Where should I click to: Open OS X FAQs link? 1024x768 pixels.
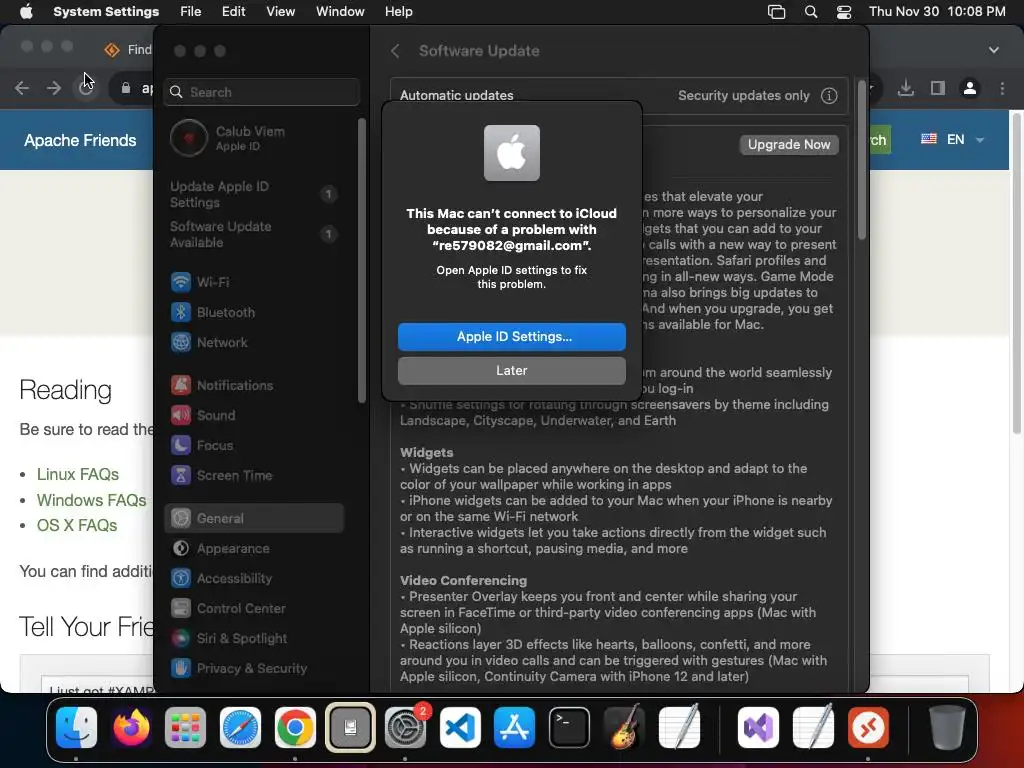77,525
